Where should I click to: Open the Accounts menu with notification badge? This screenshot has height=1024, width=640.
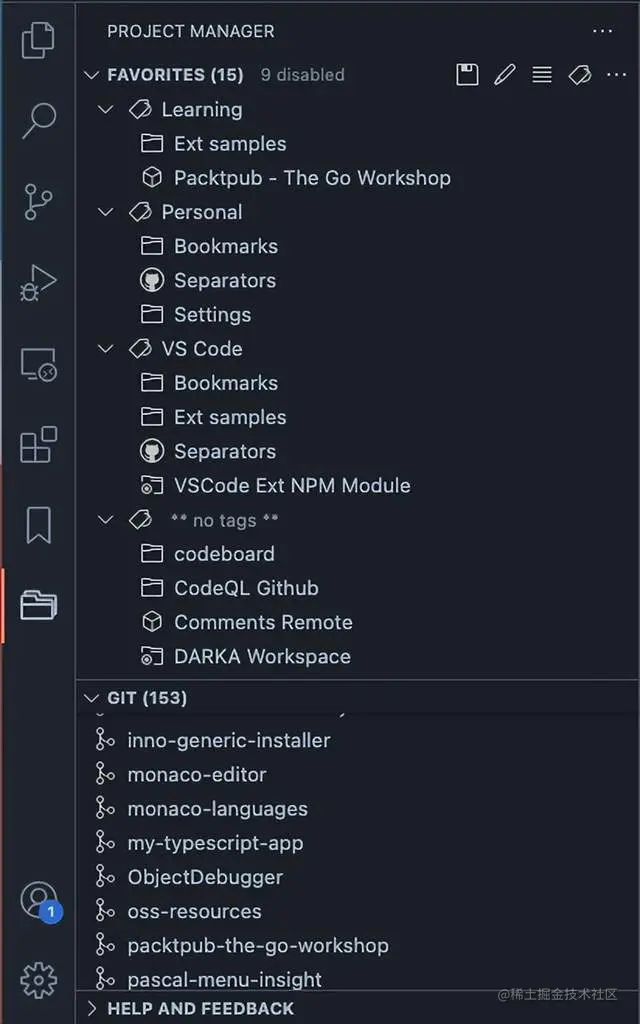40,901
